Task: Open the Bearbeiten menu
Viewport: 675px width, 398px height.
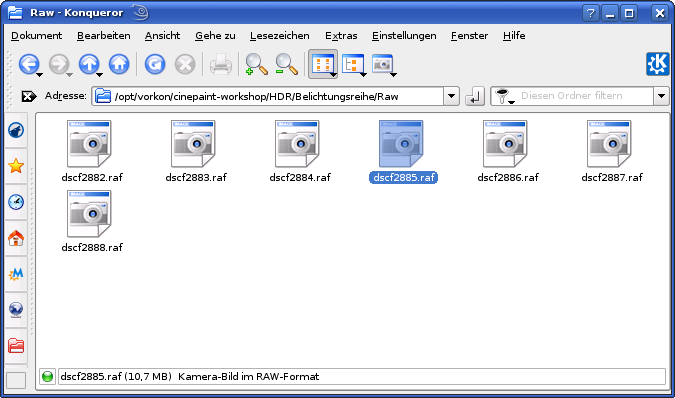Action: click(x=103, y=36)
